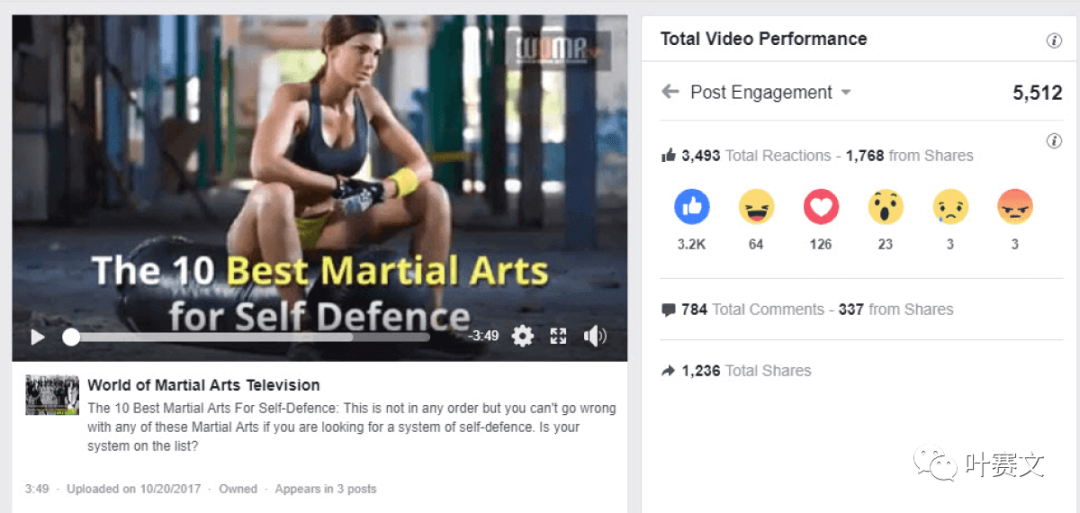
Task: Click the Love heart reaction icon
Action: tap(821, 207)
